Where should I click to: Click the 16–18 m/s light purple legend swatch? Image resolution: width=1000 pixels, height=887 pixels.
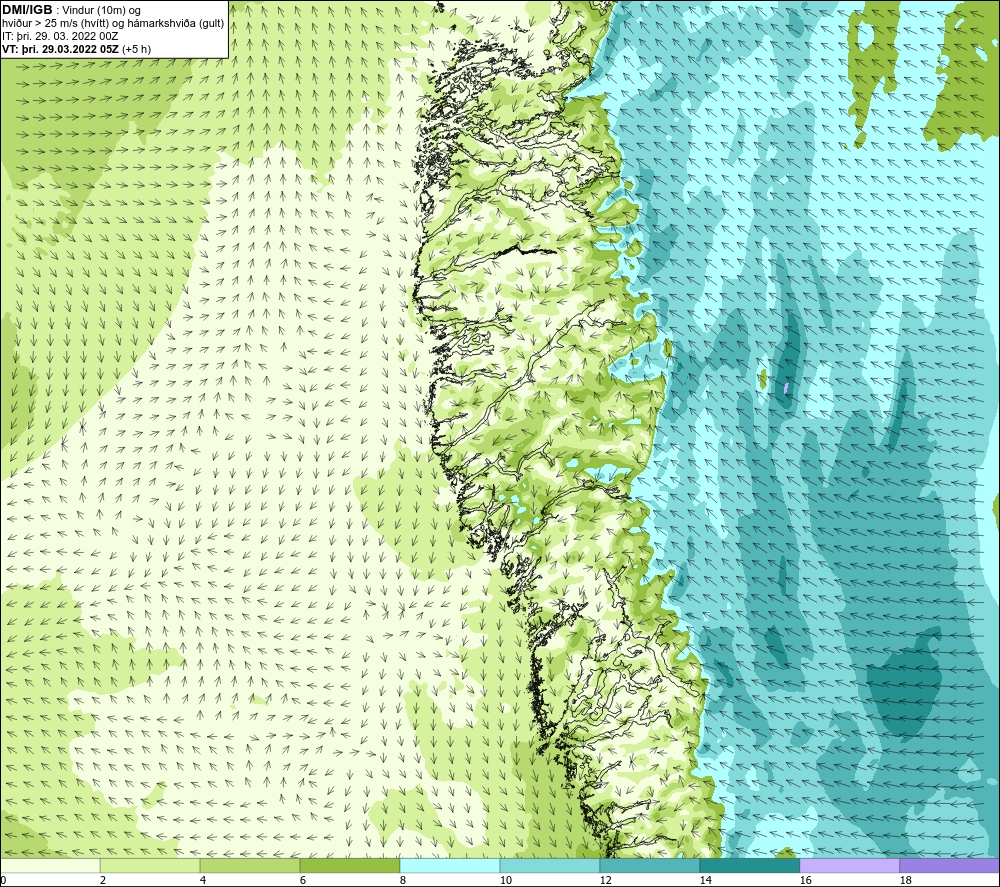click(x=849, y=865)
